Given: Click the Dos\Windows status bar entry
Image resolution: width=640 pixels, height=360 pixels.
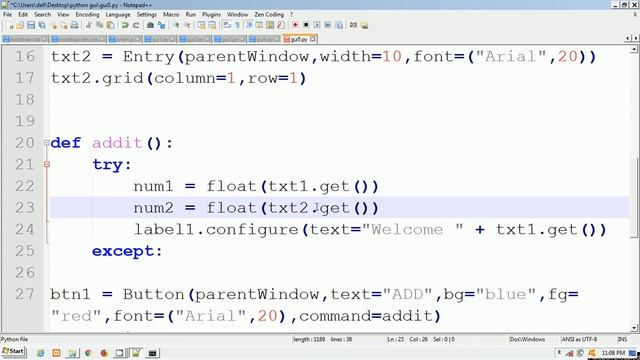Looking at the screenshot, I should click(527, 339).
